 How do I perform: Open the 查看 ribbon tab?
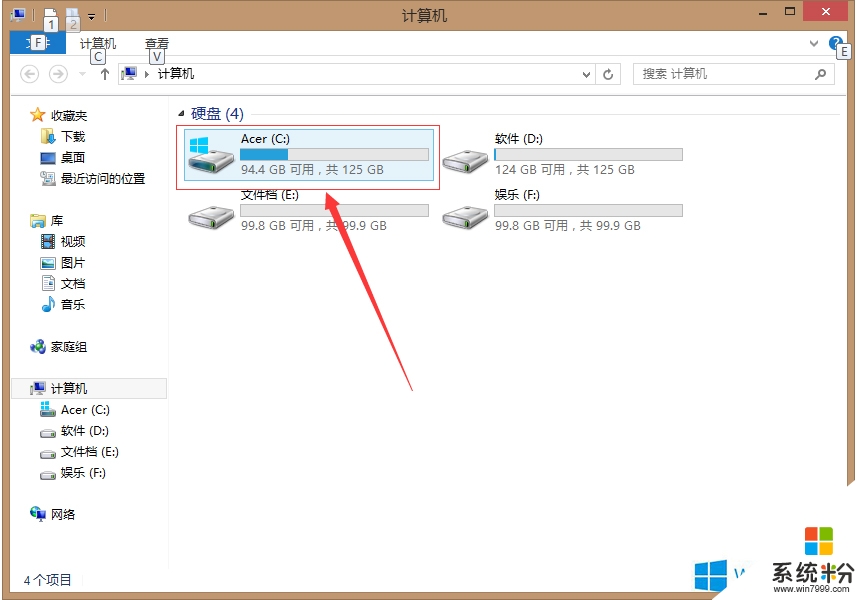tap(157, 44)
